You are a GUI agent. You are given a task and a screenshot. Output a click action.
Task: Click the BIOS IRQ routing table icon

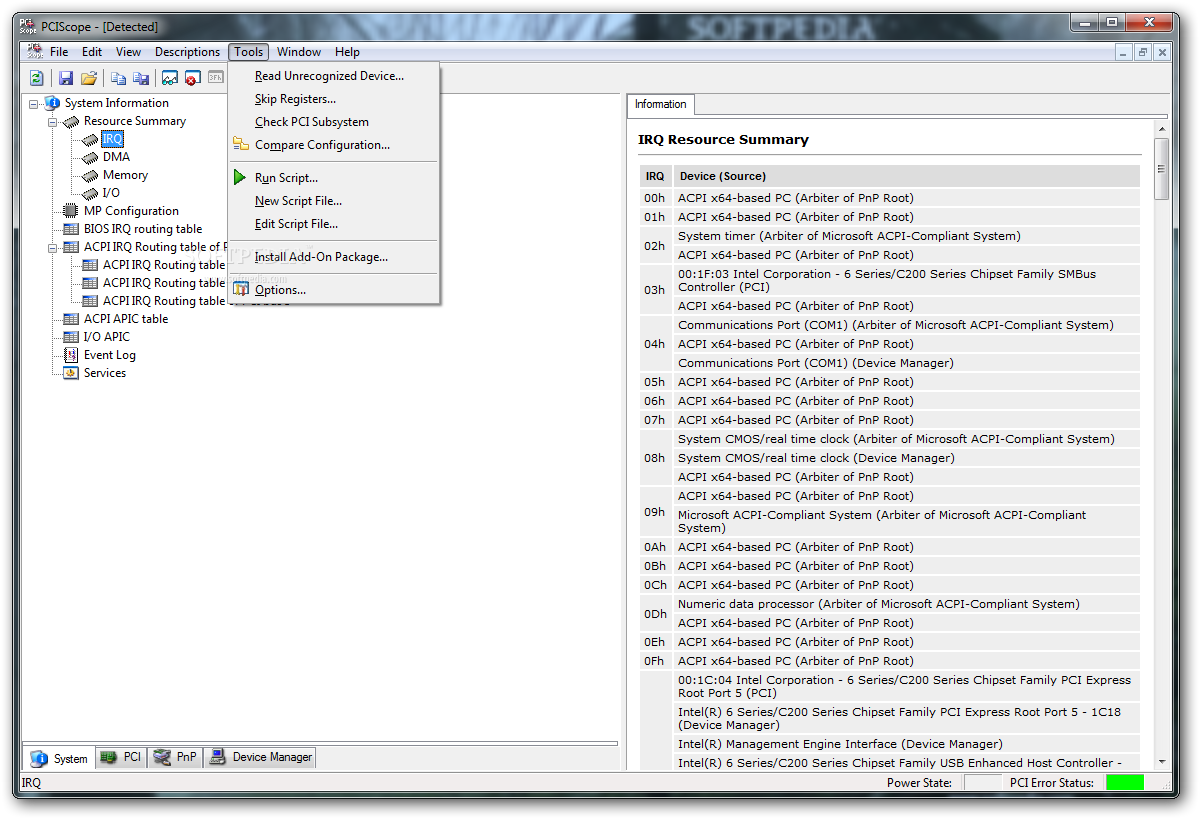(71, 229)
